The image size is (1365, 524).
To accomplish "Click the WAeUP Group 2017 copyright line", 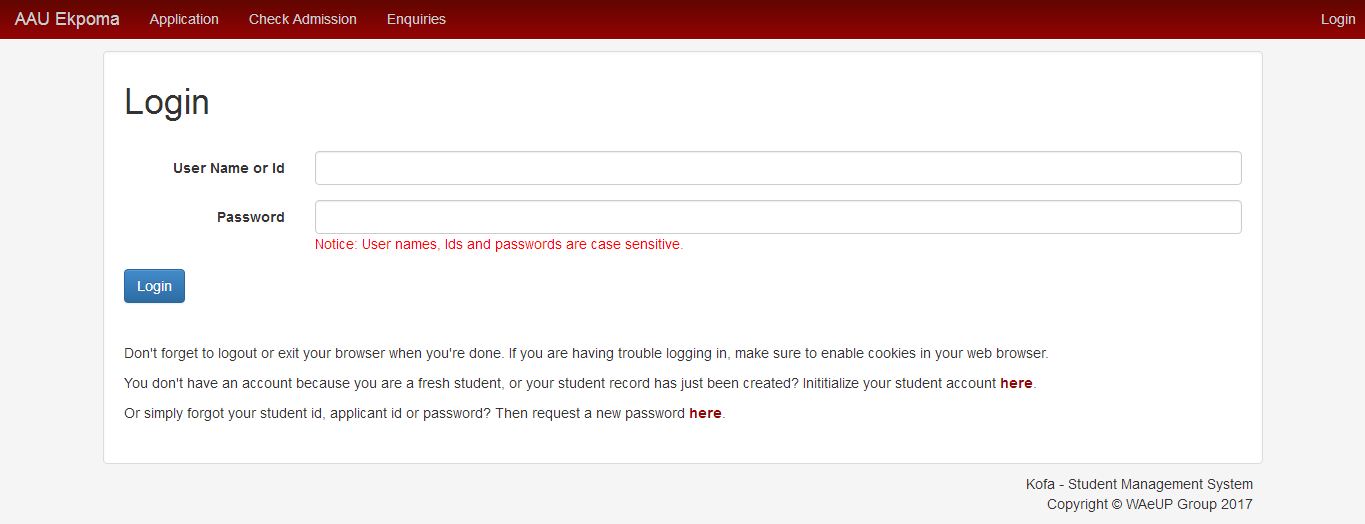I will 1149,504.
